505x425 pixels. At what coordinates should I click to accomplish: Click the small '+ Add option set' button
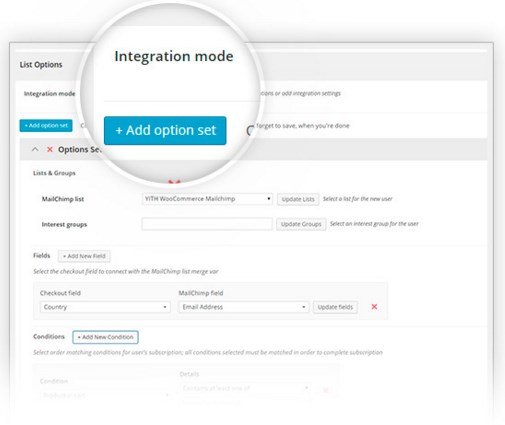click(x=46, y=126)
